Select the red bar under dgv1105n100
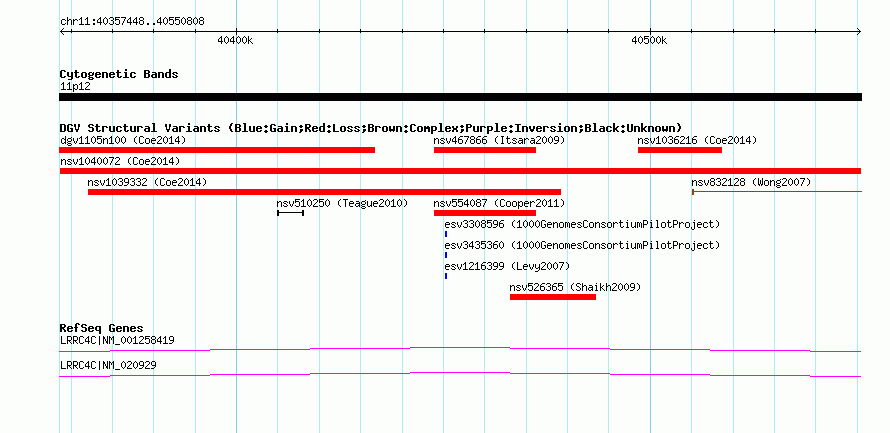890x433 pixels. click(217, 150)
